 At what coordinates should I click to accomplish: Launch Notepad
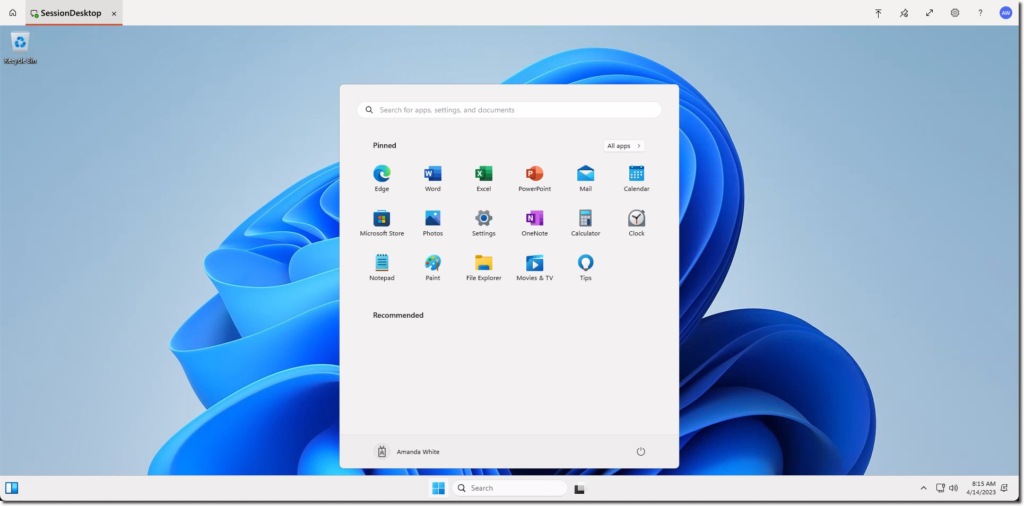[x=381, y=267]
